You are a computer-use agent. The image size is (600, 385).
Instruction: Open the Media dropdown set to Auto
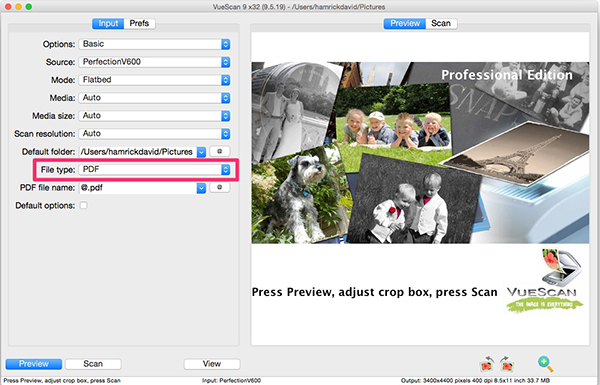pyautogui.click(x=154, y=98)
